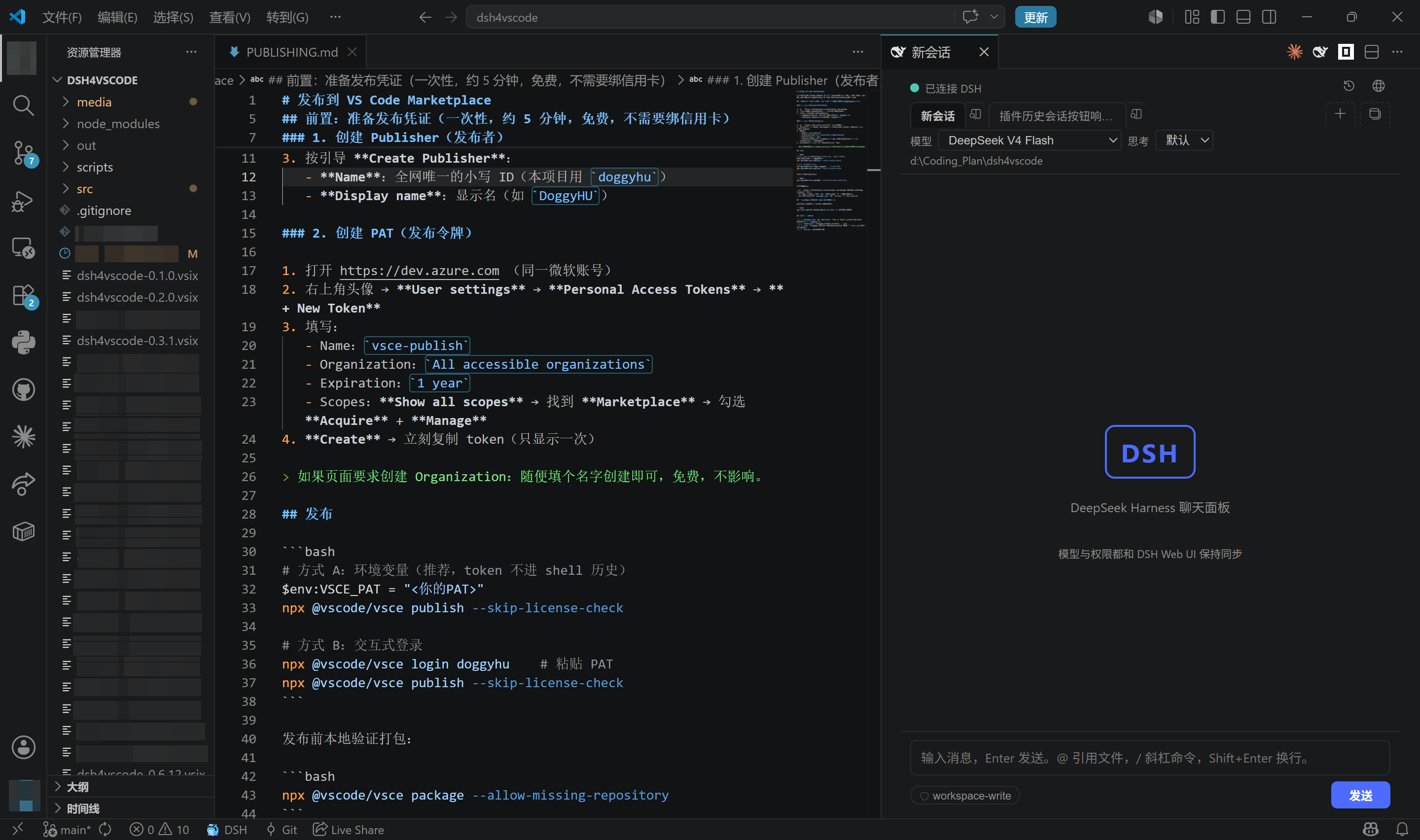Viewport: 1420px width, 840px height.
Task: Open the Python activity bar icon
Action: coord(23,343)
